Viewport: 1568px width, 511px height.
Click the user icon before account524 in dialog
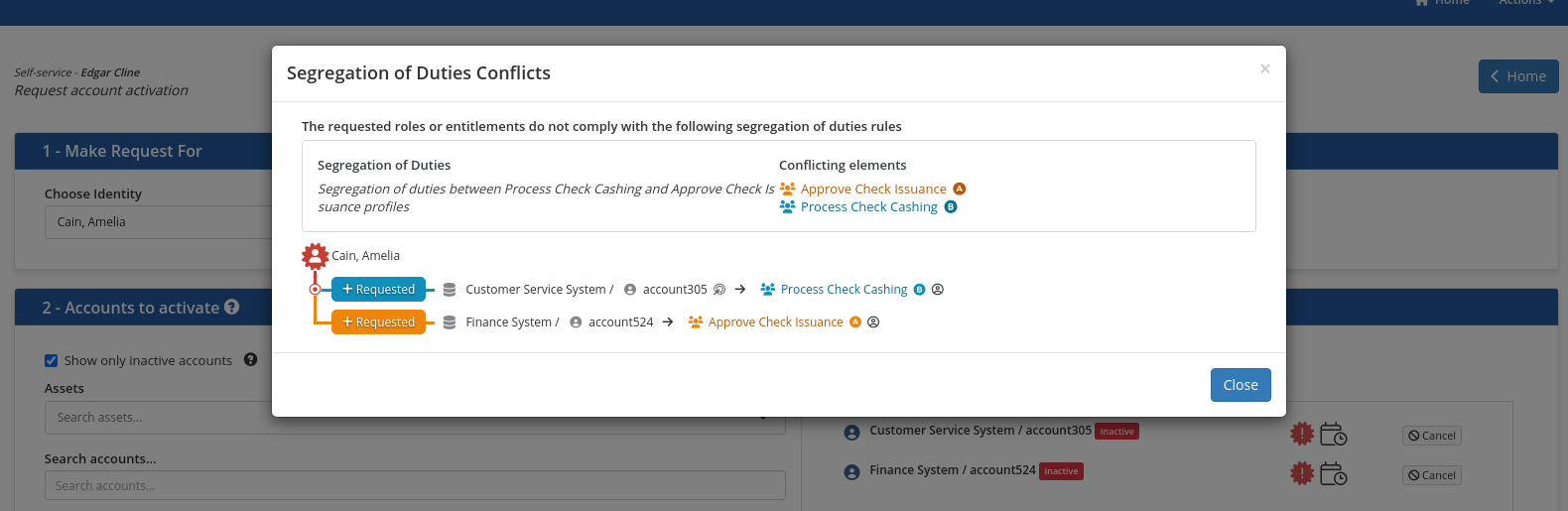click(576, 322)
